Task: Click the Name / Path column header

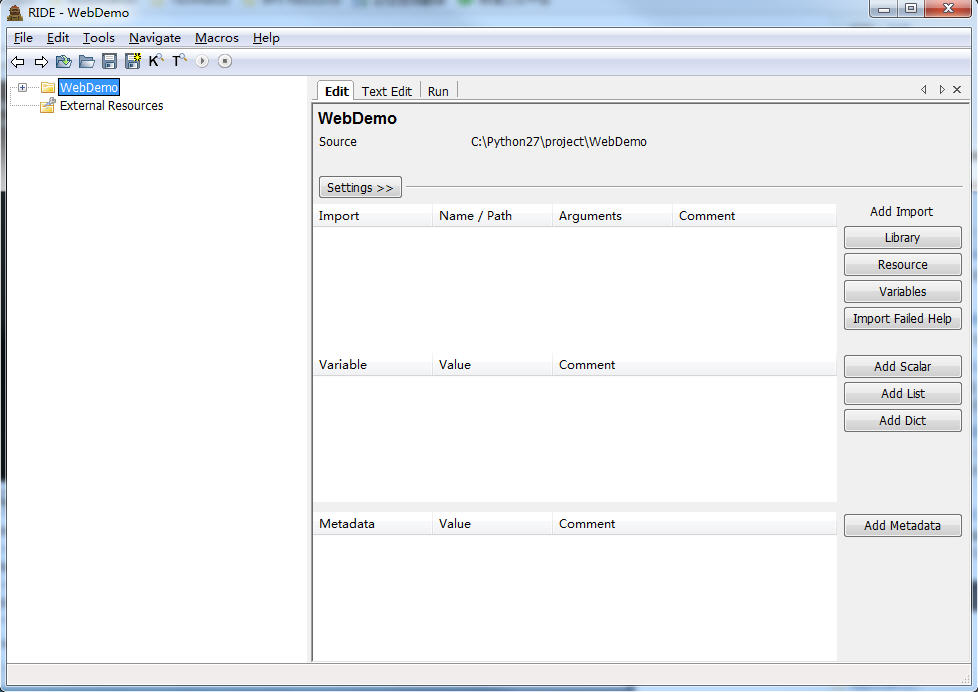Action: (493, 215)
